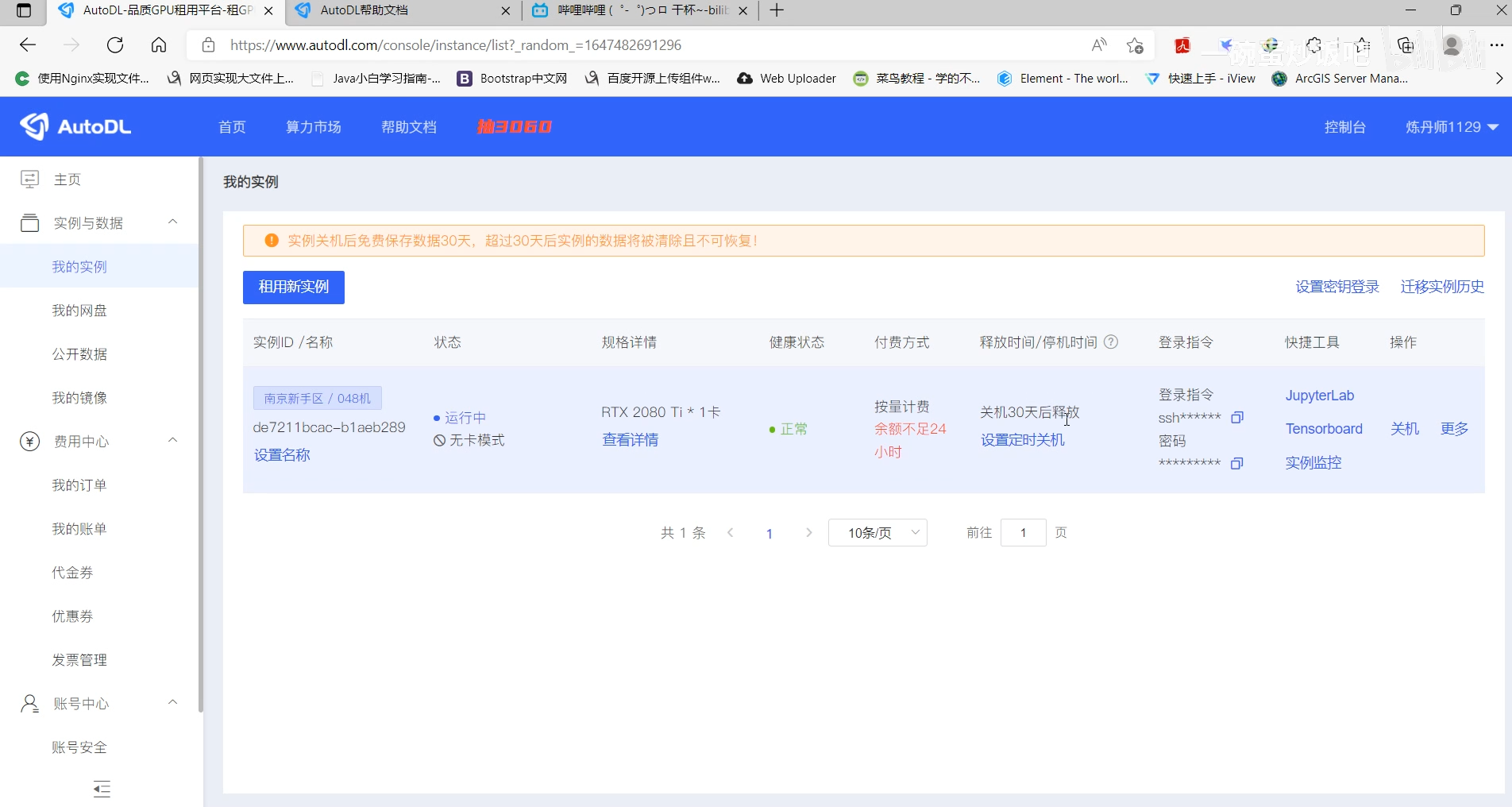Copy the instance password
Image resolution: width=1512 pixels, height=807 pixels.
pyautogui.click(x=1236, y=463)
